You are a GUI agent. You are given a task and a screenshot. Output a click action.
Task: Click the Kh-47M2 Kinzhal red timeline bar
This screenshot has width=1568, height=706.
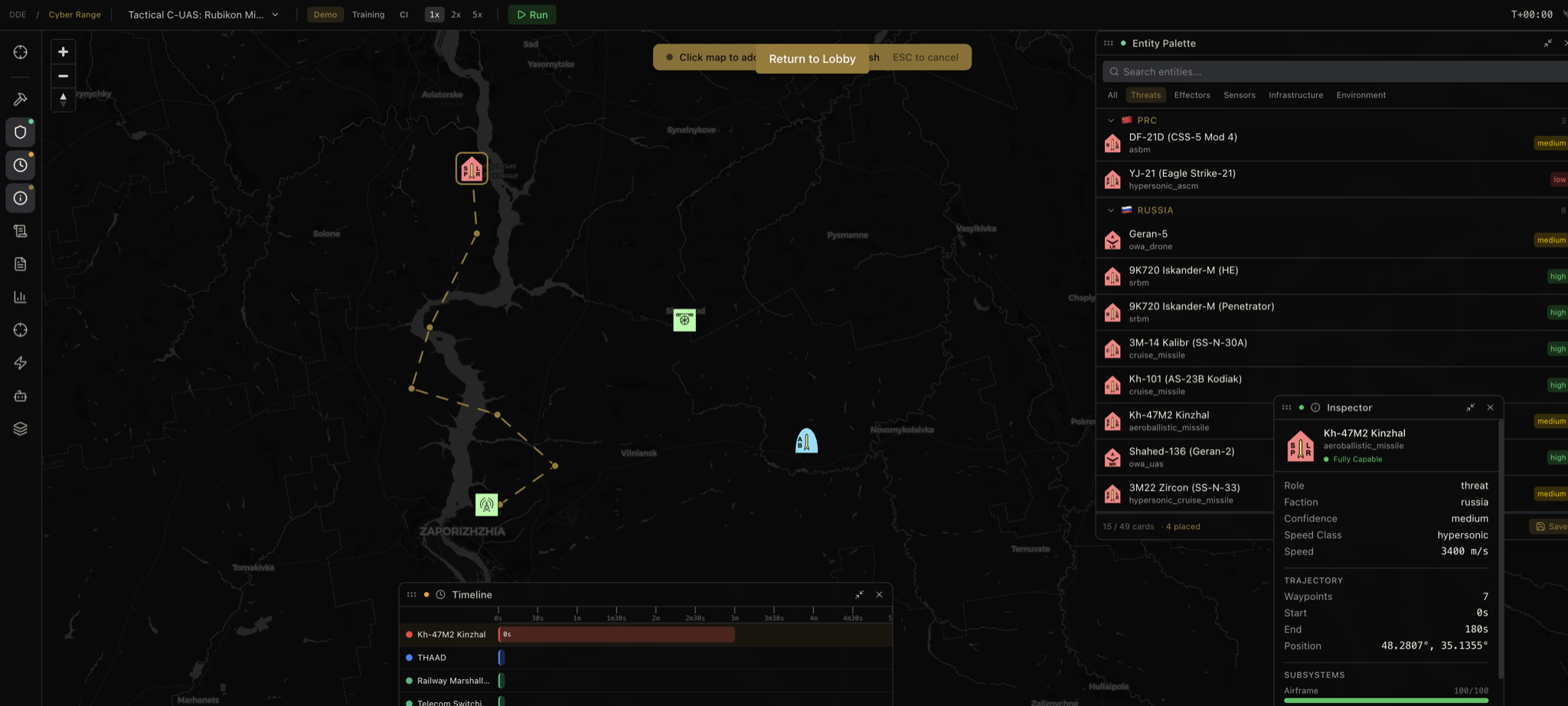coord(616,635)
